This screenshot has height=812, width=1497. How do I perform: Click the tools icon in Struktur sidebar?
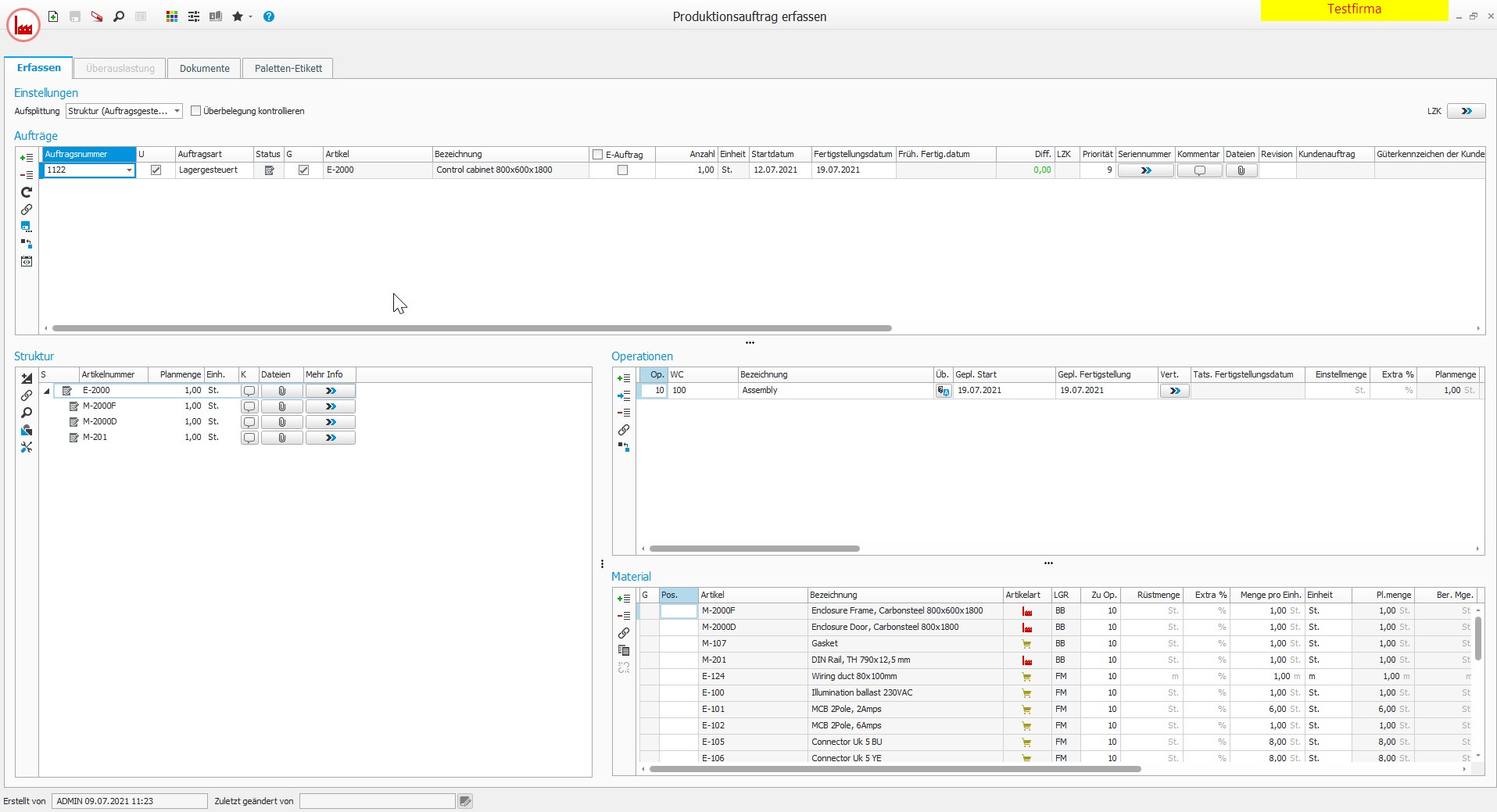(x=27, y=448)
